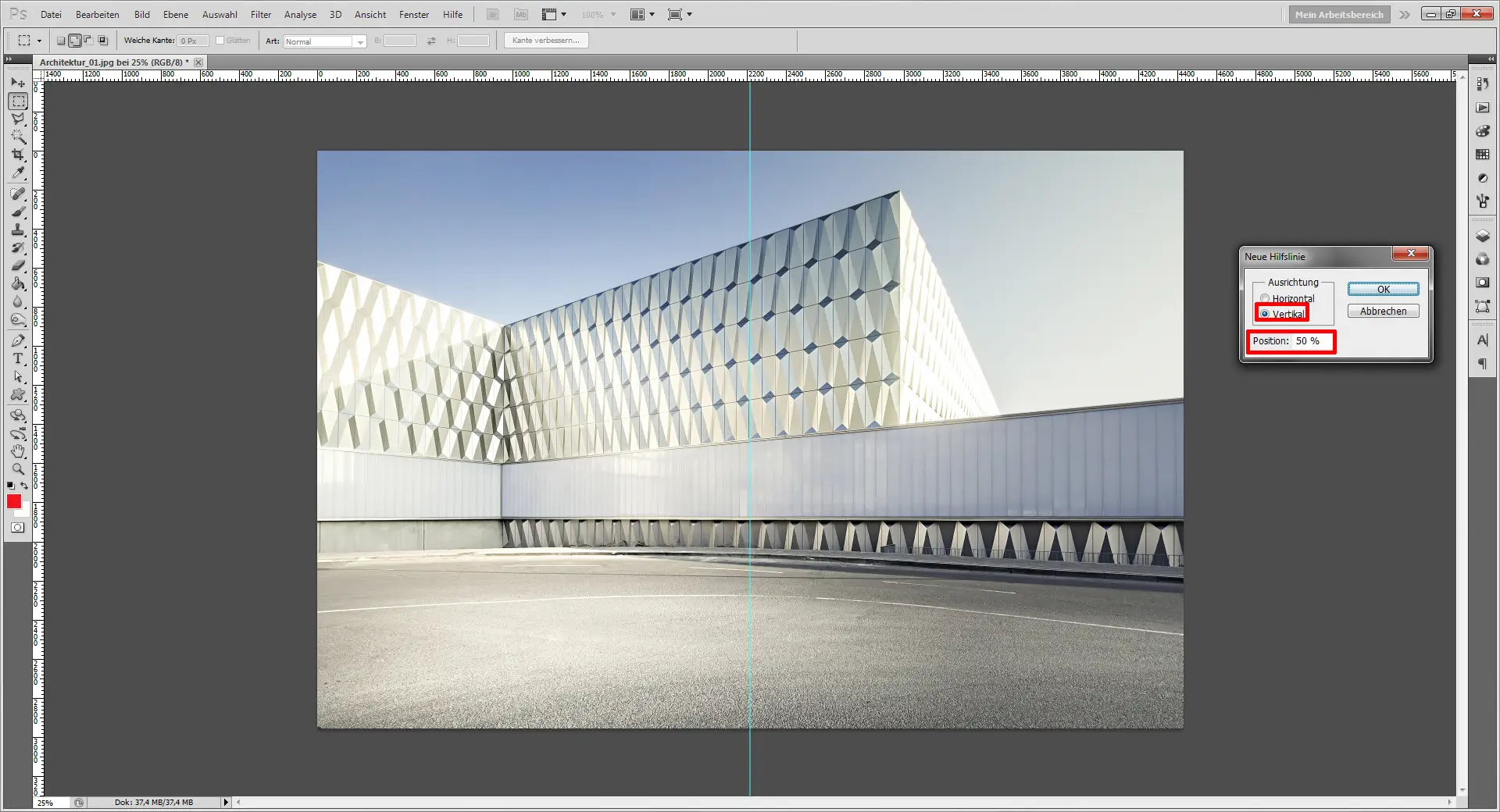Select the Eyedropper tool
The image size is (1500, 812).
(x=18, y=173)
